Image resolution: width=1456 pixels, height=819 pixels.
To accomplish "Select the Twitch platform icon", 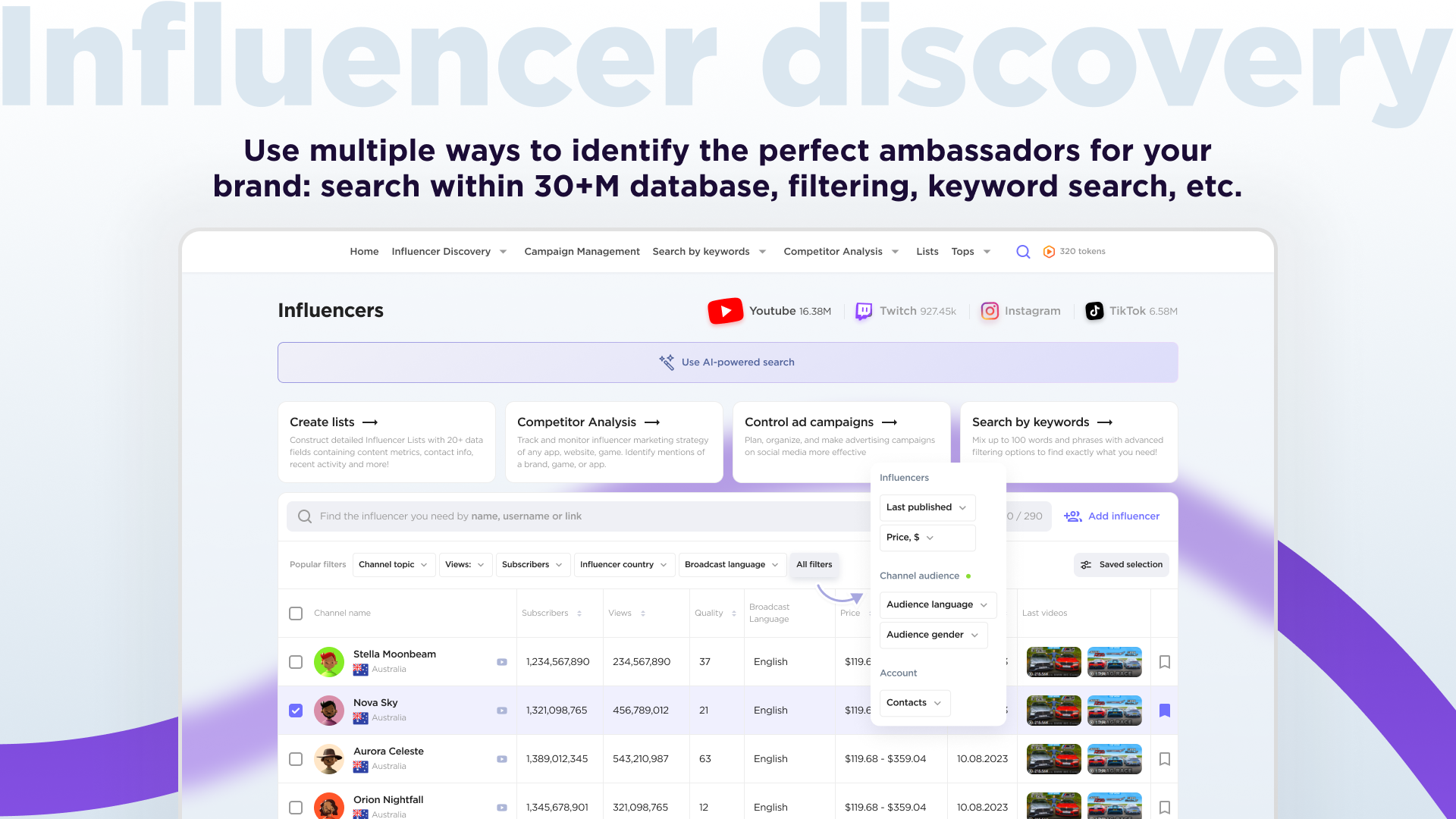I will 864,311.
